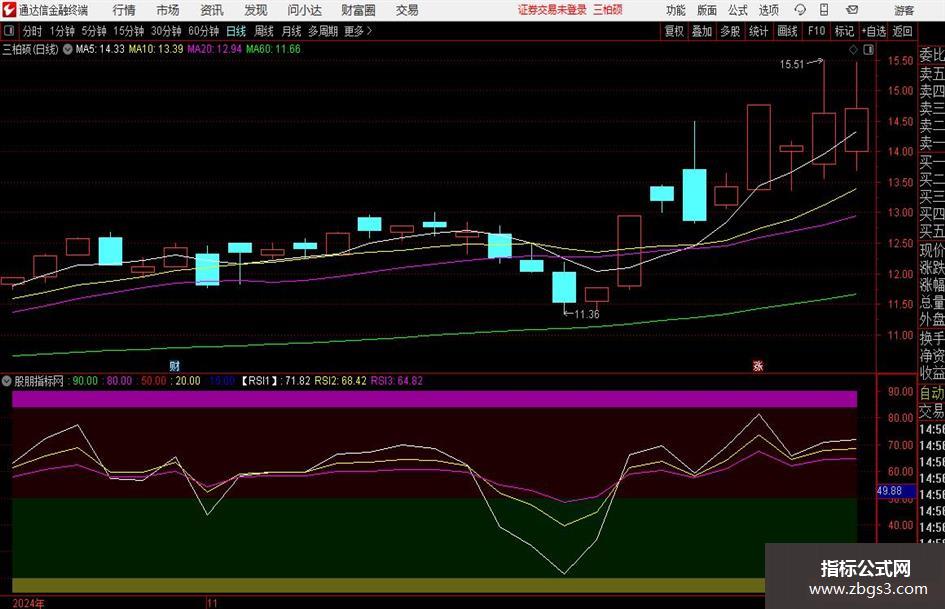The width and height of the screenshot is (945, 609).
Task: Click the 15.51 high price label
Action: (792, 64)
